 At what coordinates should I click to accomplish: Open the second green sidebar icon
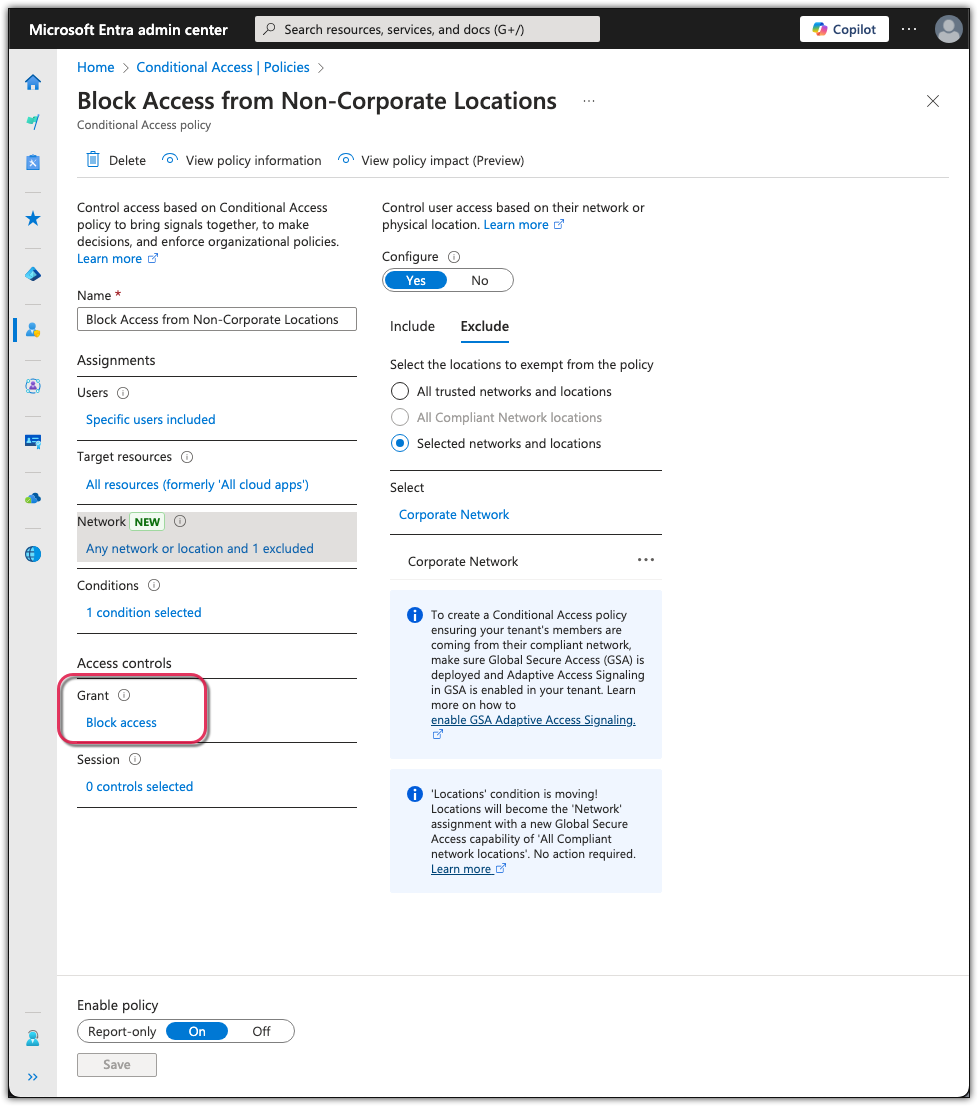coord(32,122)
